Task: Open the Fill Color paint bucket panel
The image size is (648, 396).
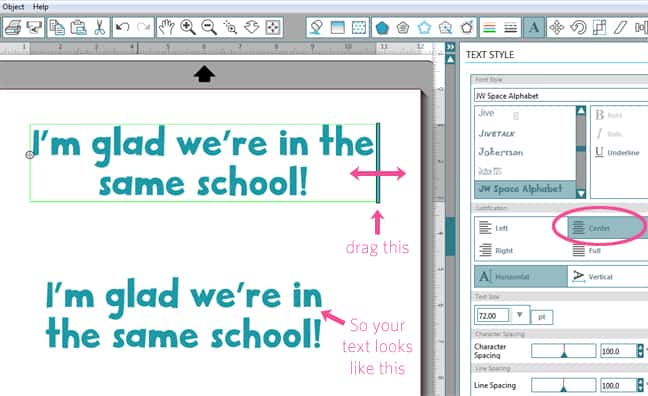Action: point(316,28)
